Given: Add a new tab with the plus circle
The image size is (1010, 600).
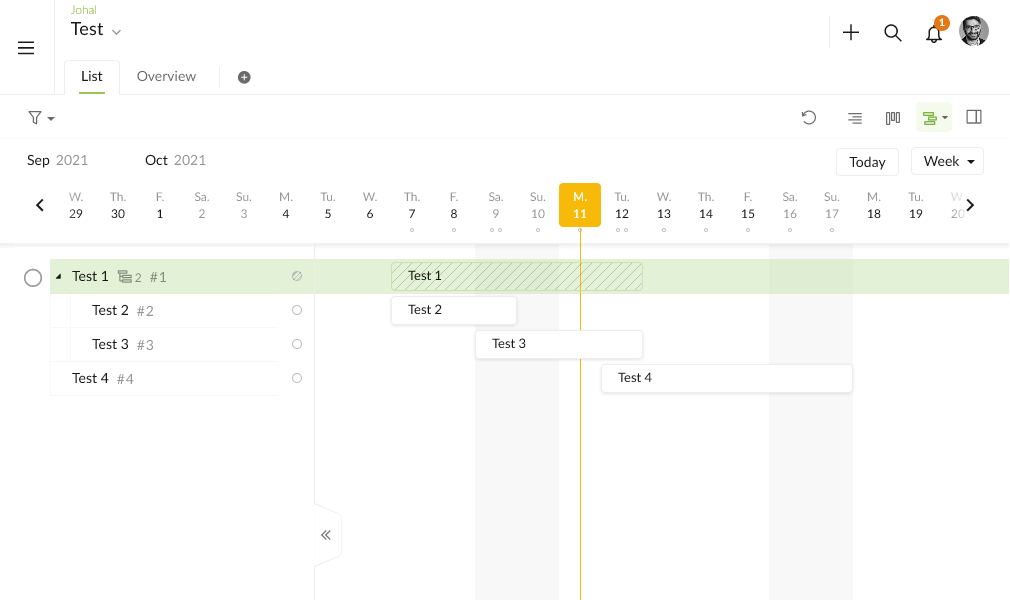Looking at the screenshot, I should [x=244, y=77].
